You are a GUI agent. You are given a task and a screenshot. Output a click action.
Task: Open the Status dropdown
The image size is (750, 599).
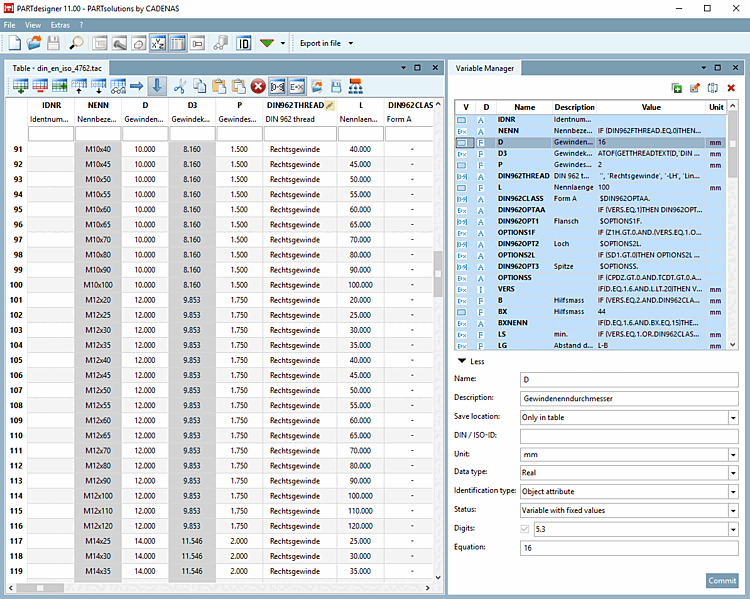(732, 510)
